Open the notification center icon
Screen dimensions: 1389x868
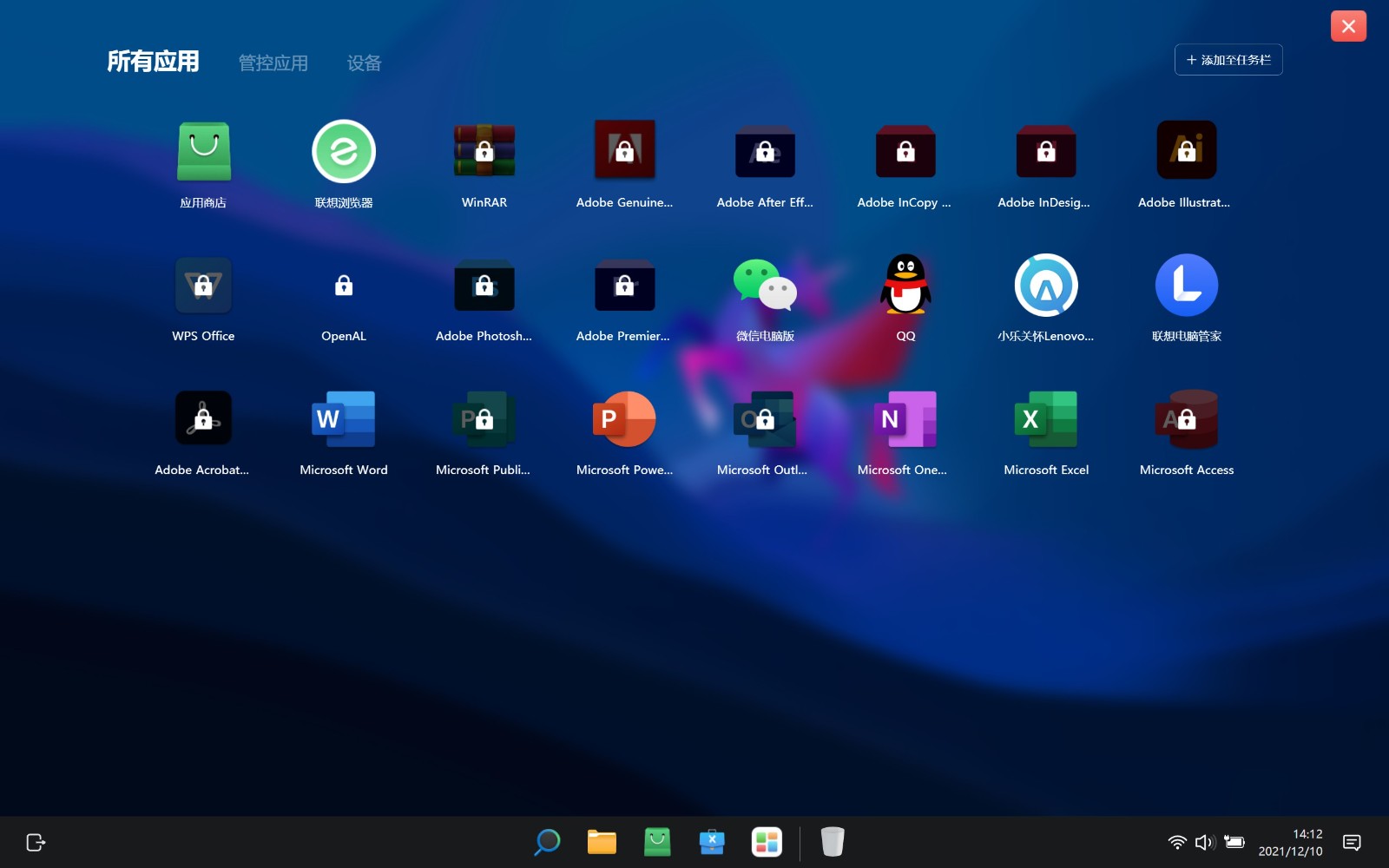click(x=1352, y=842)
